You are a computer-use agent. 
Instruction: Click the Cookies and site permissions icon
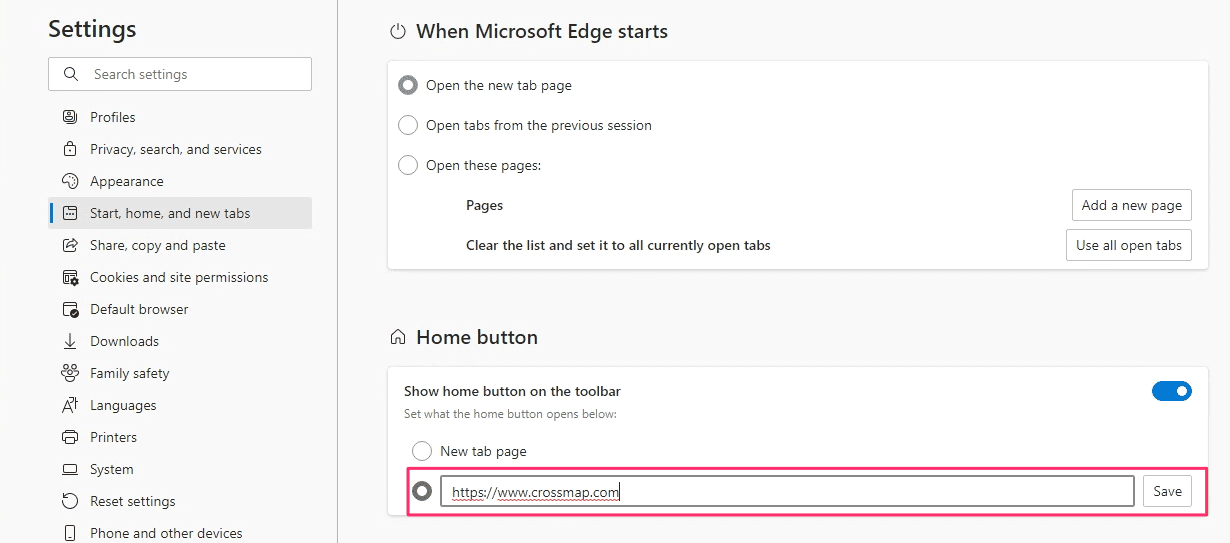[x=70, y=277]
